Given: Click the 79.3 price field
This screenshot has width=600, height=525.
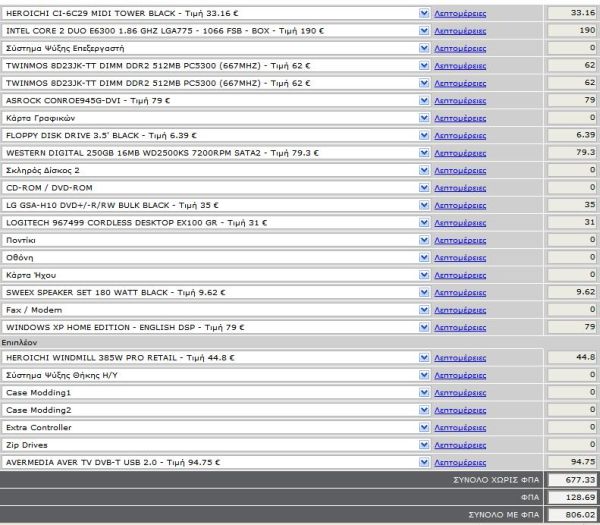Looking at the screenshot, I should [572, 152].
